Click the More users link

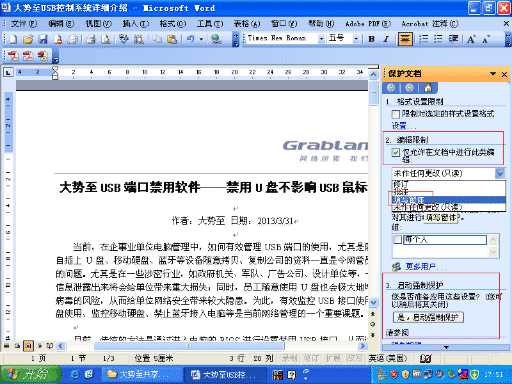421,266
